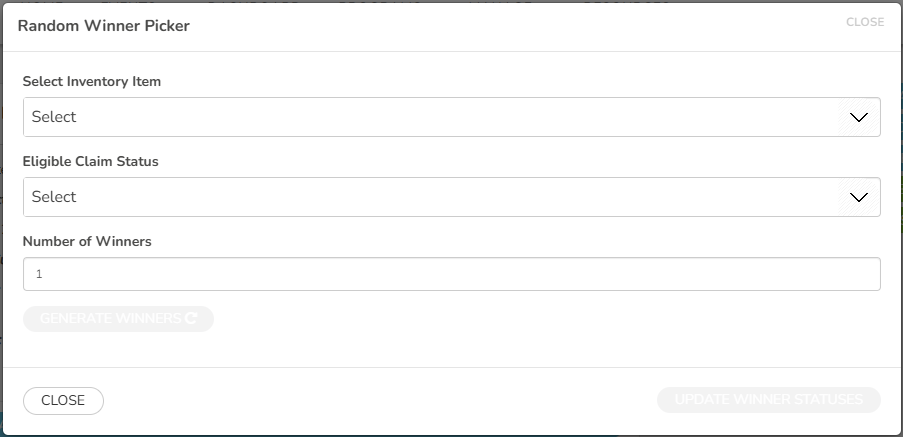Open the Select Inventory Item dropdown
Image resolution: width=903 pixels, height=437 pixels.
452,117
